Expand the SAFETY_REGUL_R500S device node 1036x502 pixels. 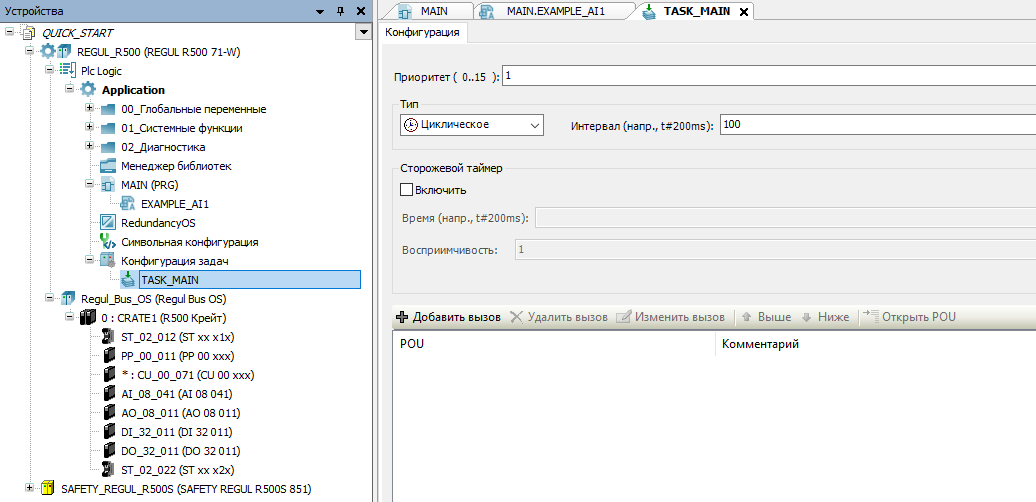(30, 489)
